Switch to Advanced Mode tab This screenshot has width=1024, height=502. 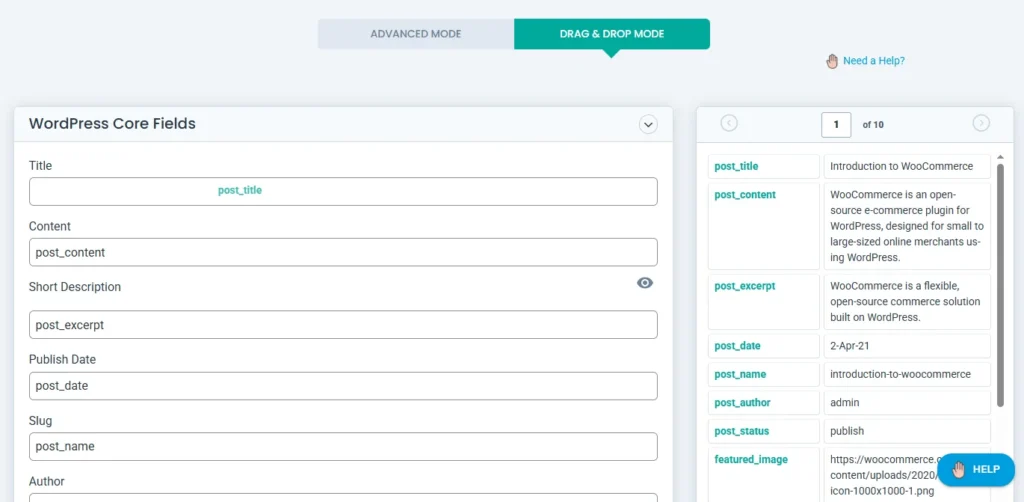tap(415, 34)
